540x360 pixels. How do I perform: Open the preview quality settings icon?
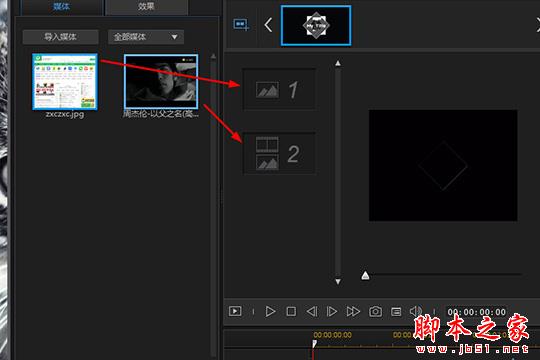tap(396, 312)
